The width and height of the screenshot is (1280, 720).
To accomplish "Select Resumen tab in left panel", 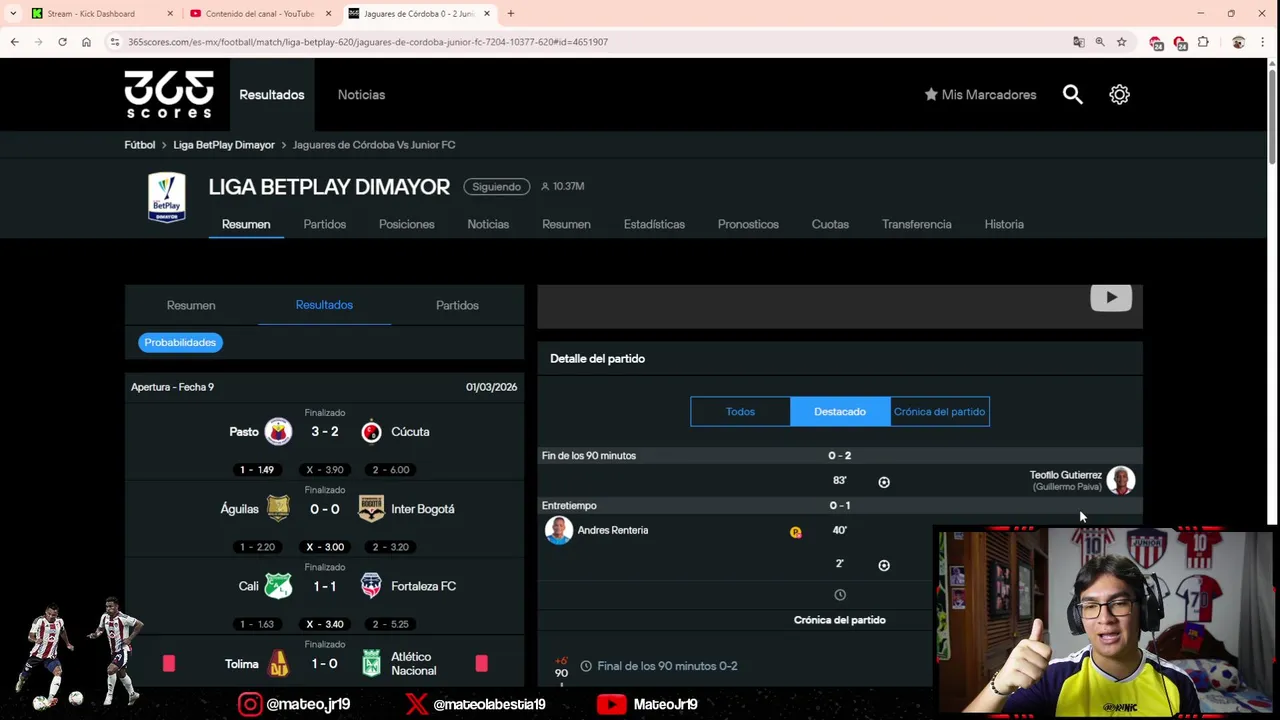I will (191, 305).
